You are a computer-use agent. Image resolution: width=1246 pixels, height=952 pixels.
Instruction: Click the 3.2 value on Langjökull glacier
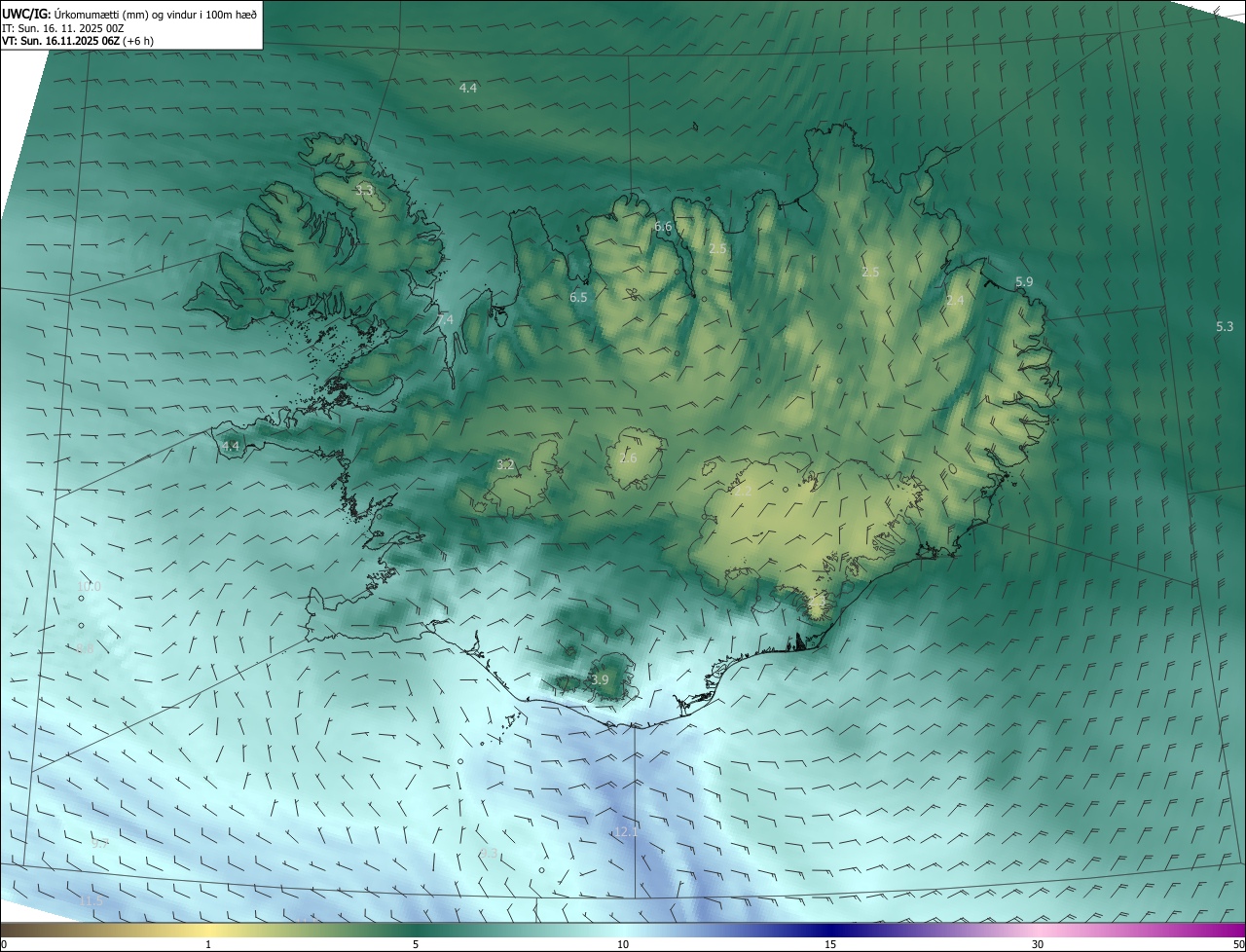[505, 464]
